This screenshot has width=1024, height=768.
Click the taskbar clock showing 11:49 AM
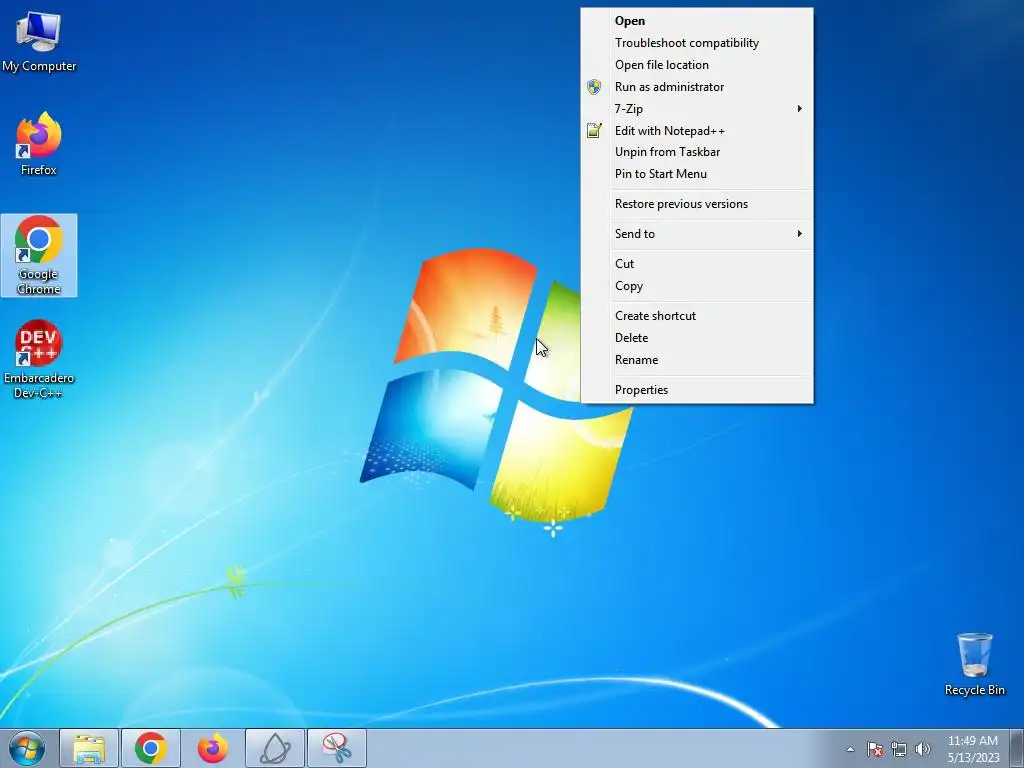tap(973, 749)
